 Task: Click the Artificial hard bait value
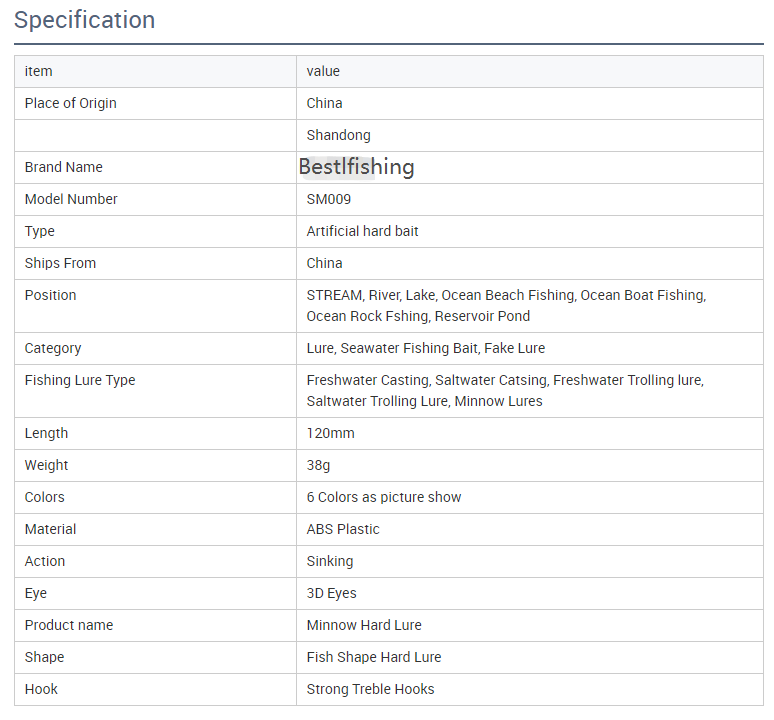coord(362,231)
